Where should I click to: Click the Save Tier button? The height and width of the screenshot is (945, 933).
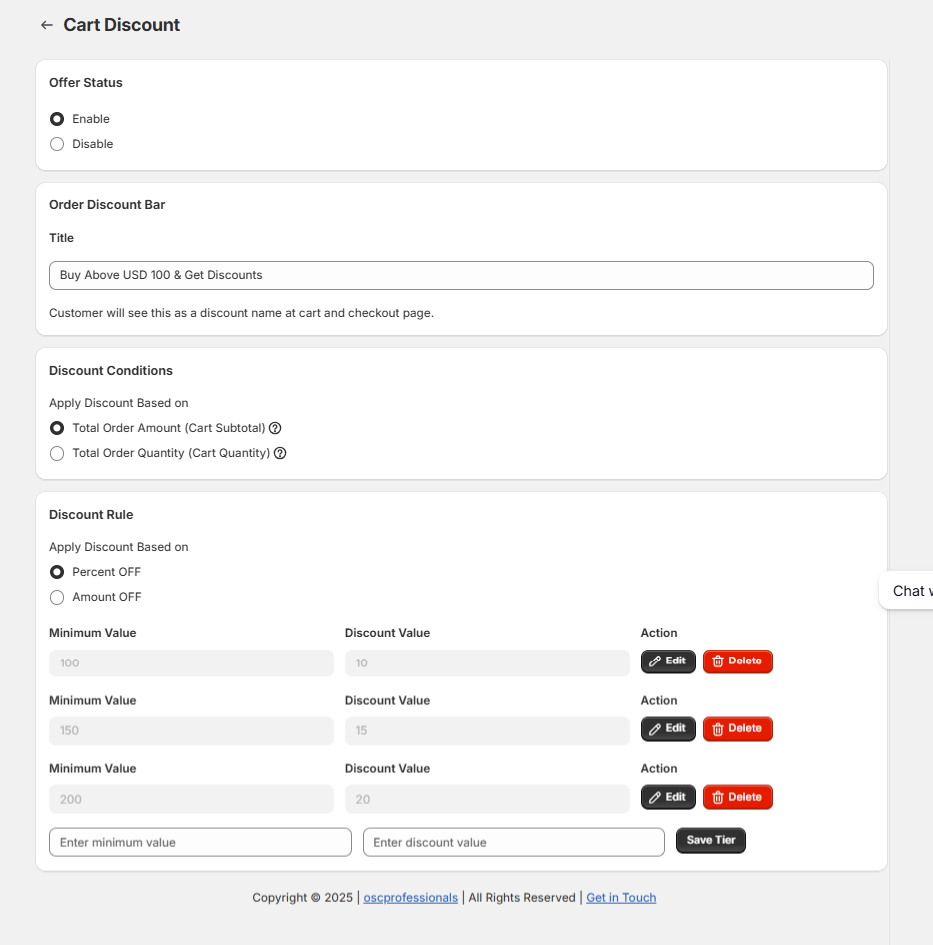(711, 841)
